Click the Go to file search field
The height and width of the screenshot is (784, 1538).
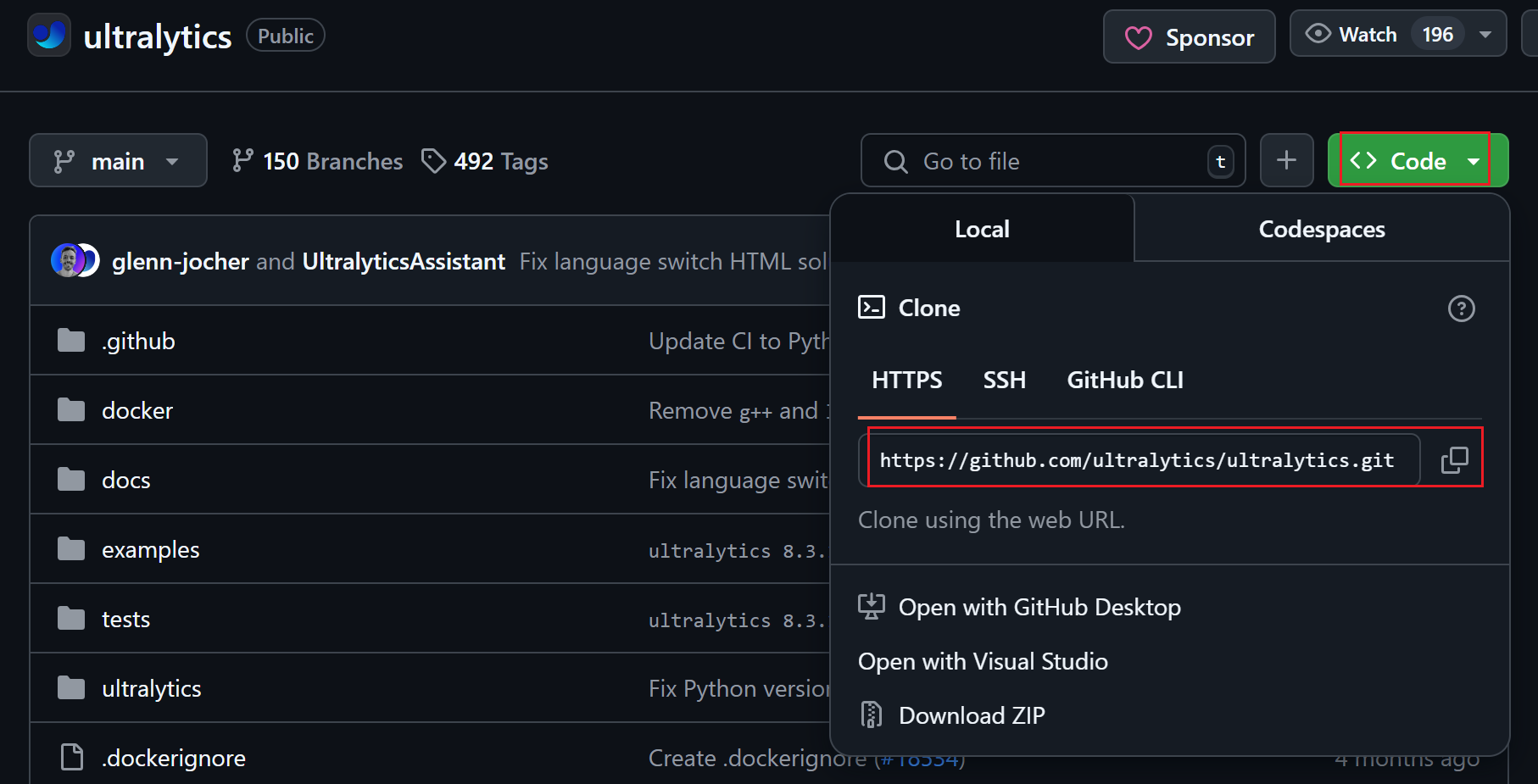1051,161
